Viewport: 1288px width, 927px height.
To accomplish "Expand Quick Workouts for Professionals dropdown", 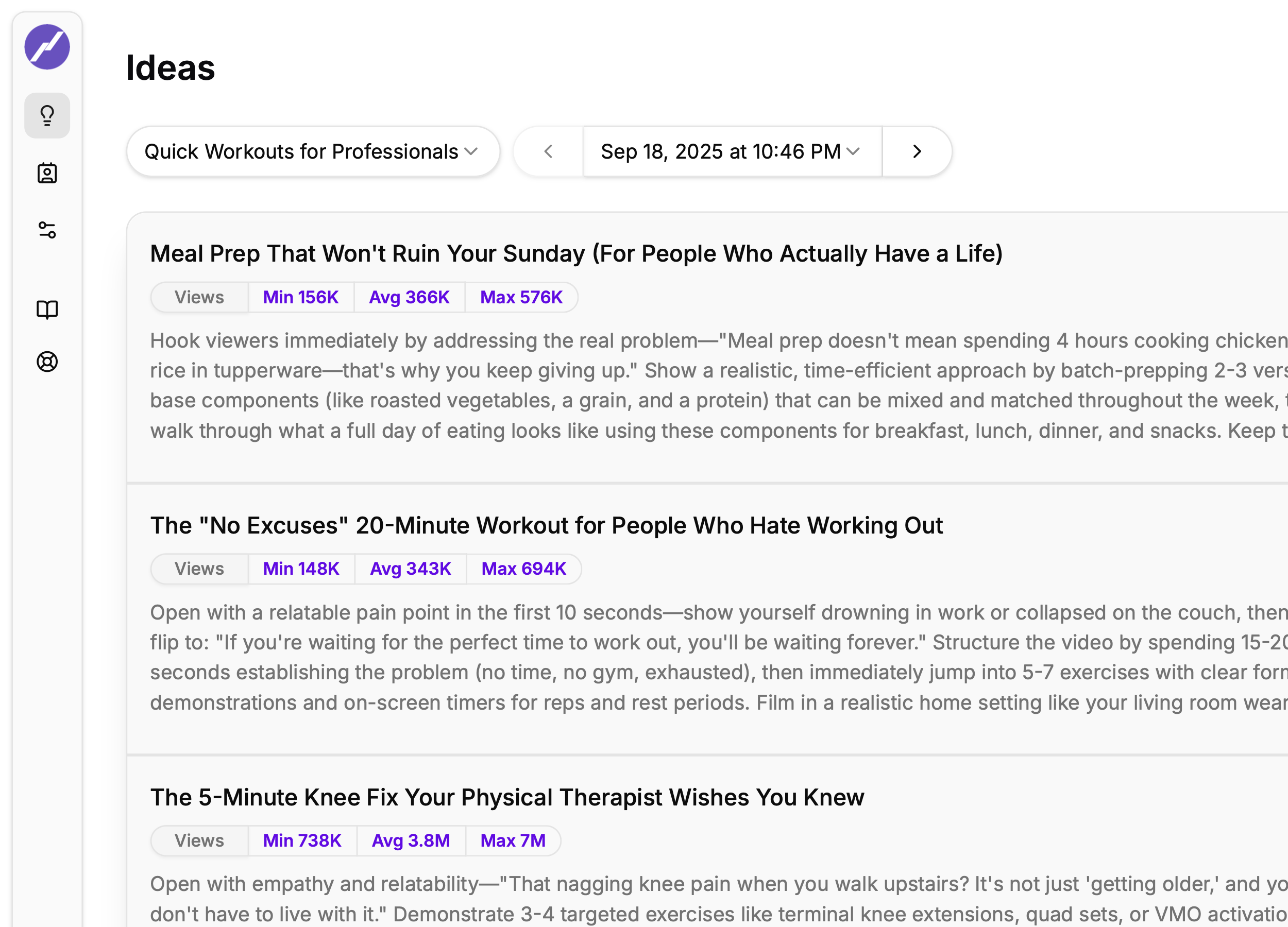I will (x=312, y=151).
